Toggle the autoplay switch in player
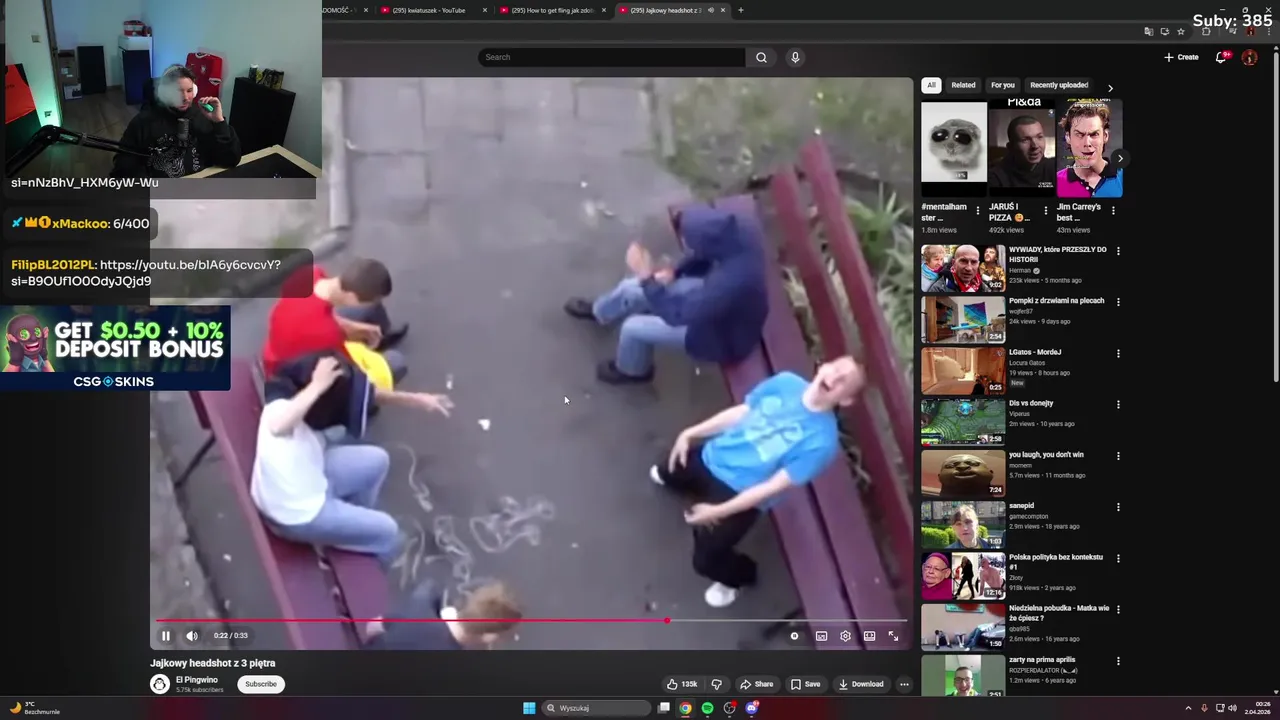This screenshot has height=720, width=1280. (x=795, y=636)
